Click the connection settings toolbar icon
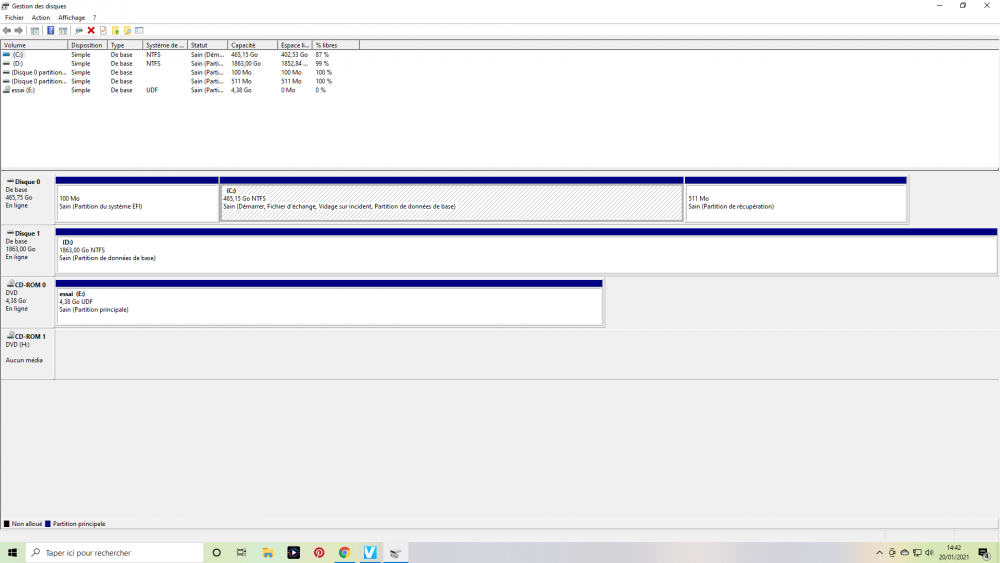1000x563 pixels. point(78,31)
